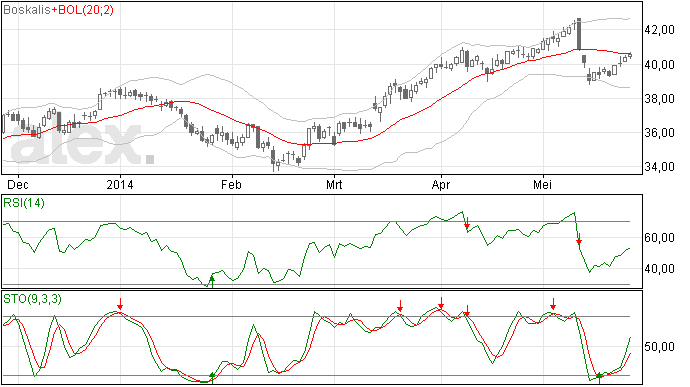The height and width of the screenshot is (387, 690).
Task: Click the 50,00 stochastic axis value
Action: 659,347
